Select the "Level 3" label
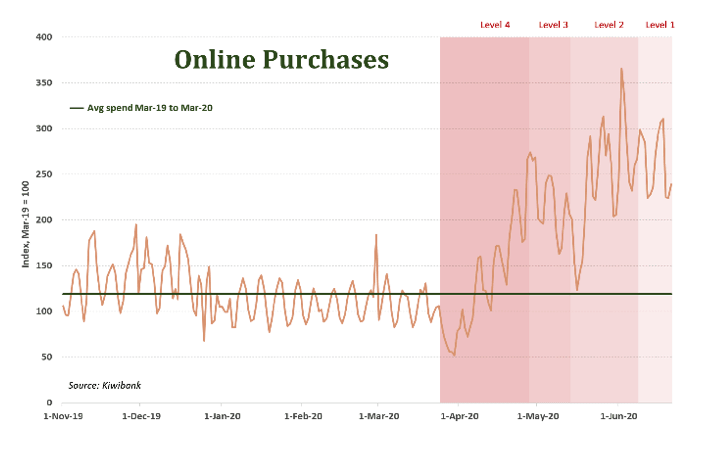The image size is (703, 452). coord(553,24)
